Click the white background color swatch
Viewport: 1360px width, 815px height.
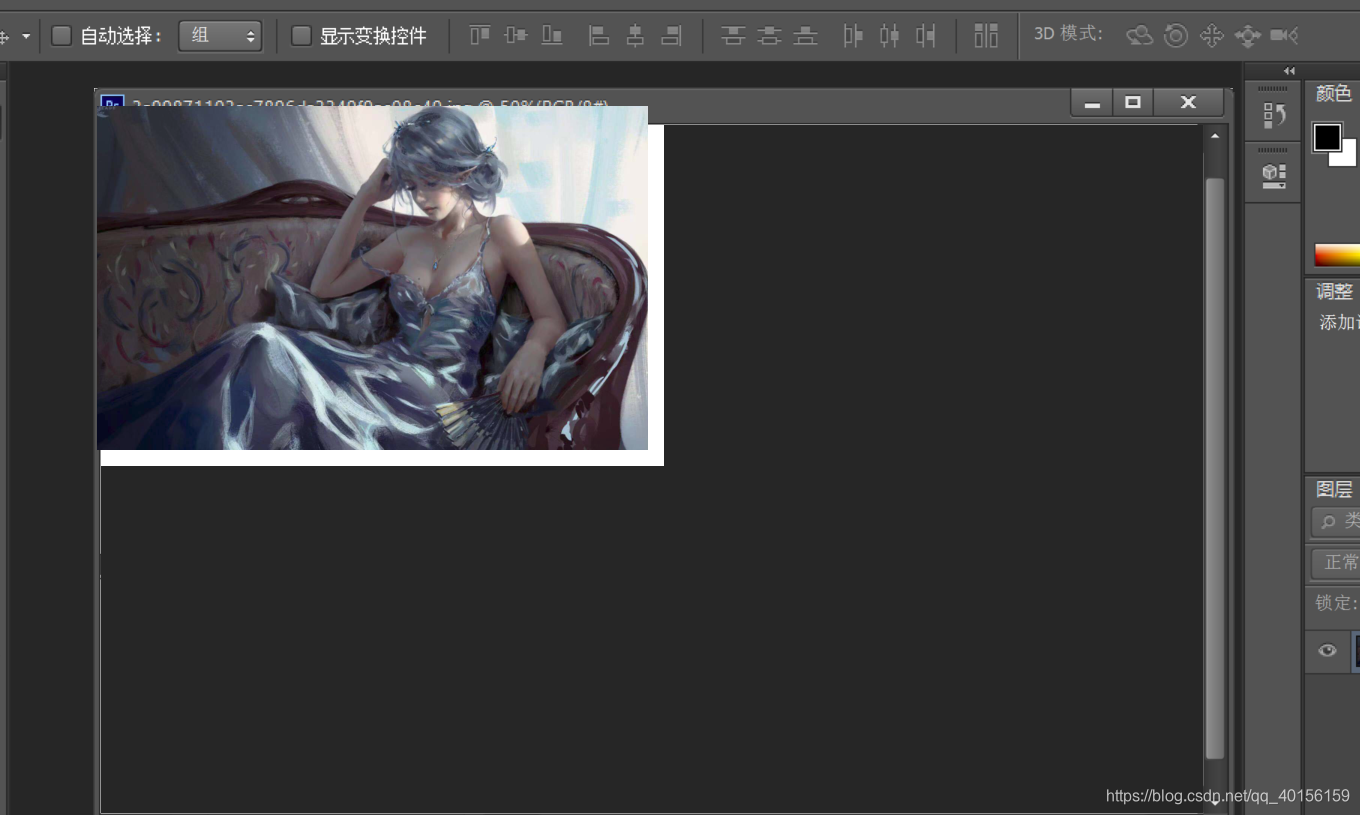1348,157
